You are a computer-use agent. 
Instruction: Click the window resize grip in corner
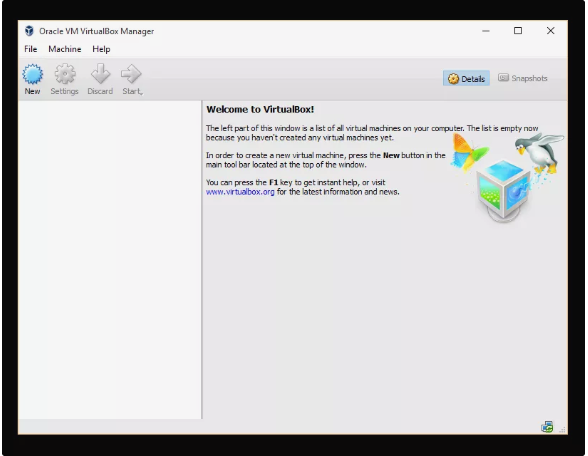point(562,430)
